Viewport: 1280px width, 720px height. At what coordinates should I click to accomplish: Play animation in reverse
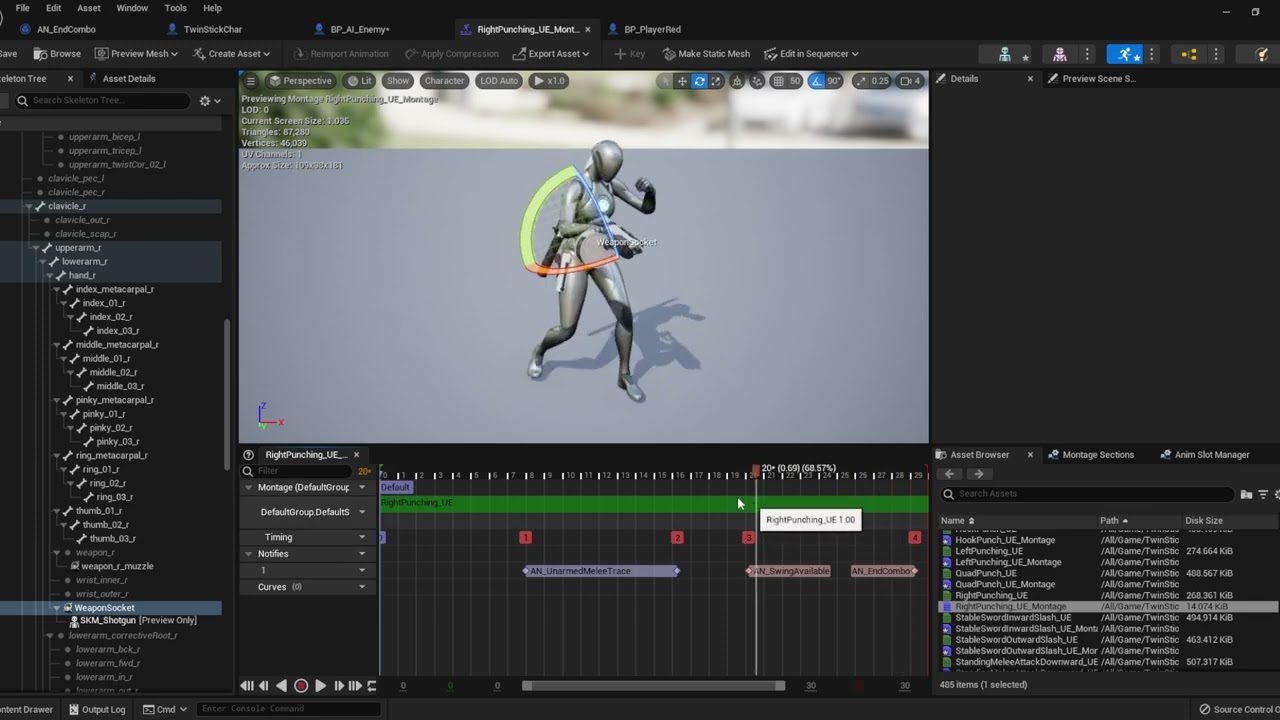(281, 686)
